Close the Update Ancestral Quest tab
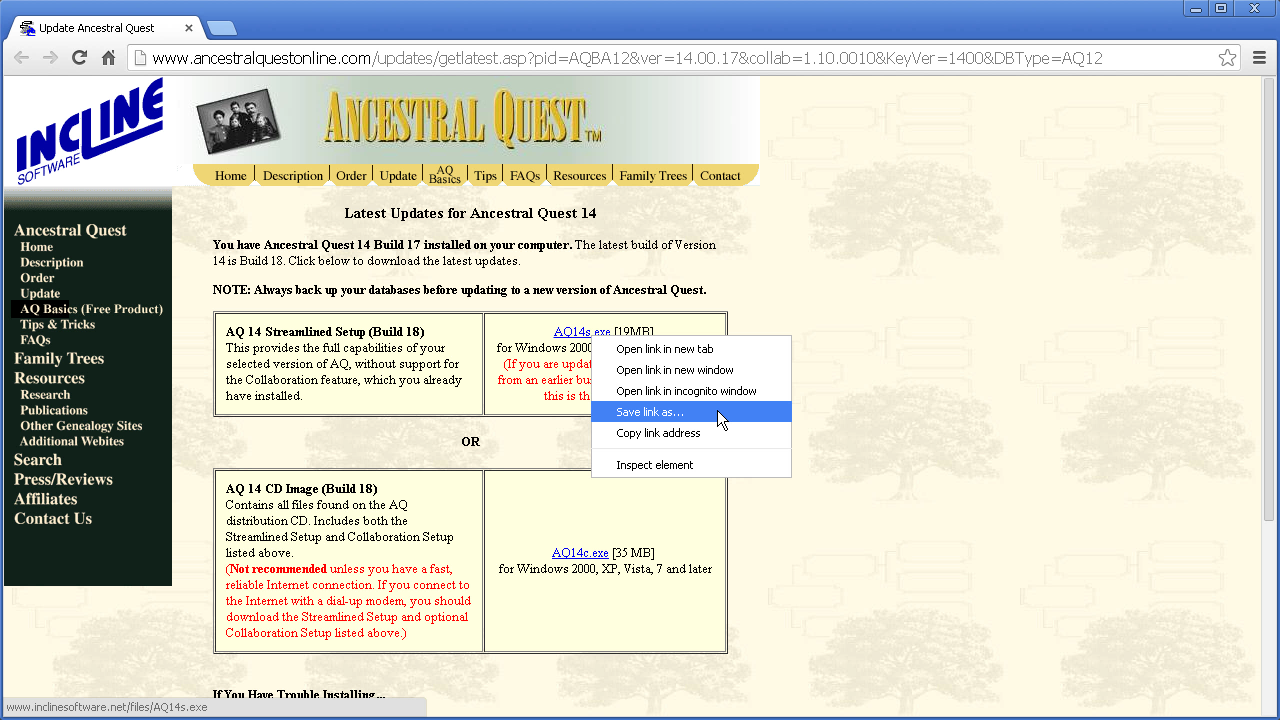The height and width of the screenshot is (720, 1280). coord(188,28)
